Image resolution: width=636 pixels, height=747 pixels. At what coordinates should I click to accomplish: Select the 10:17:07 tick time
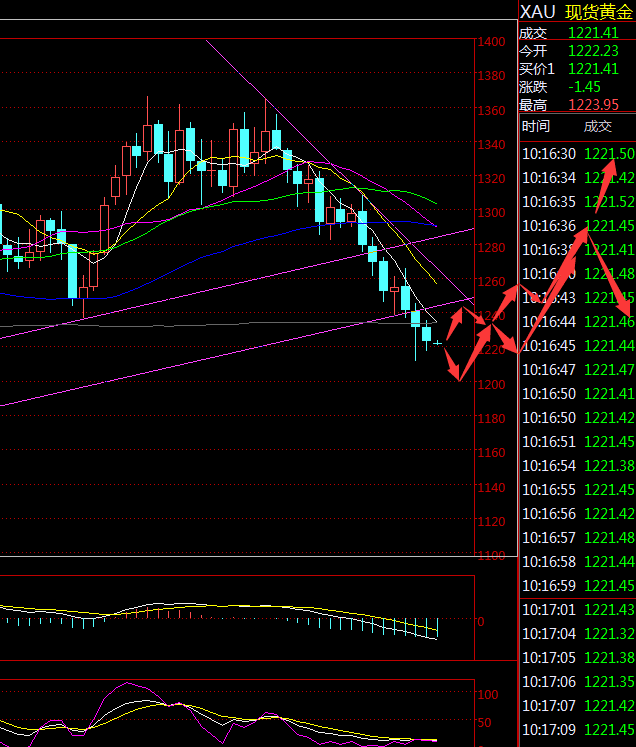pyautogui.click(x=549, y=706)
